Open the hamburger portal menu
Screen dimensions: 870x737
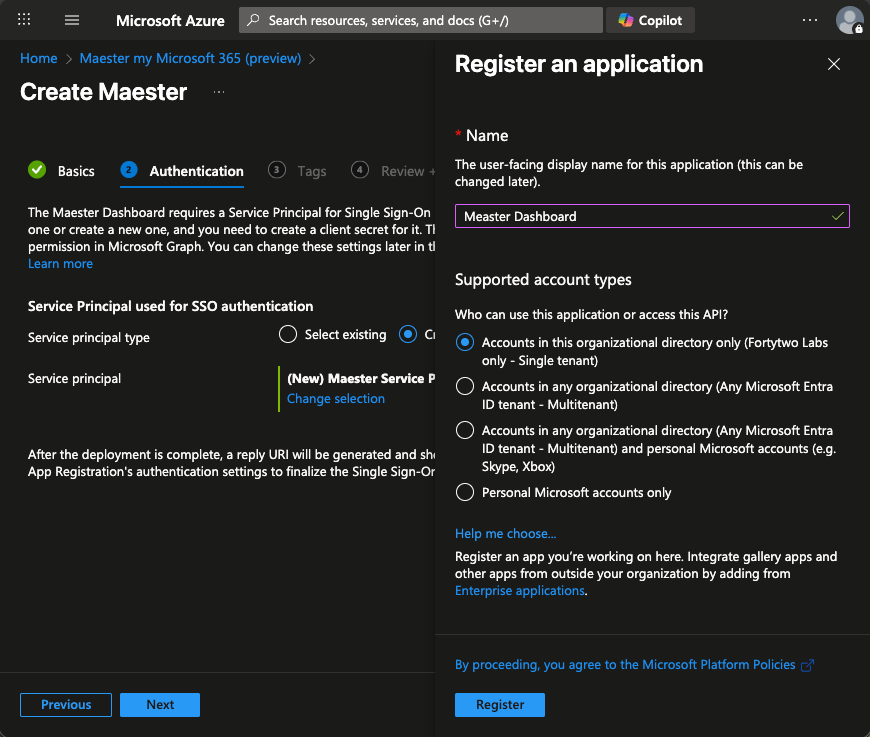pyautogui.click(x=72, y=20)
